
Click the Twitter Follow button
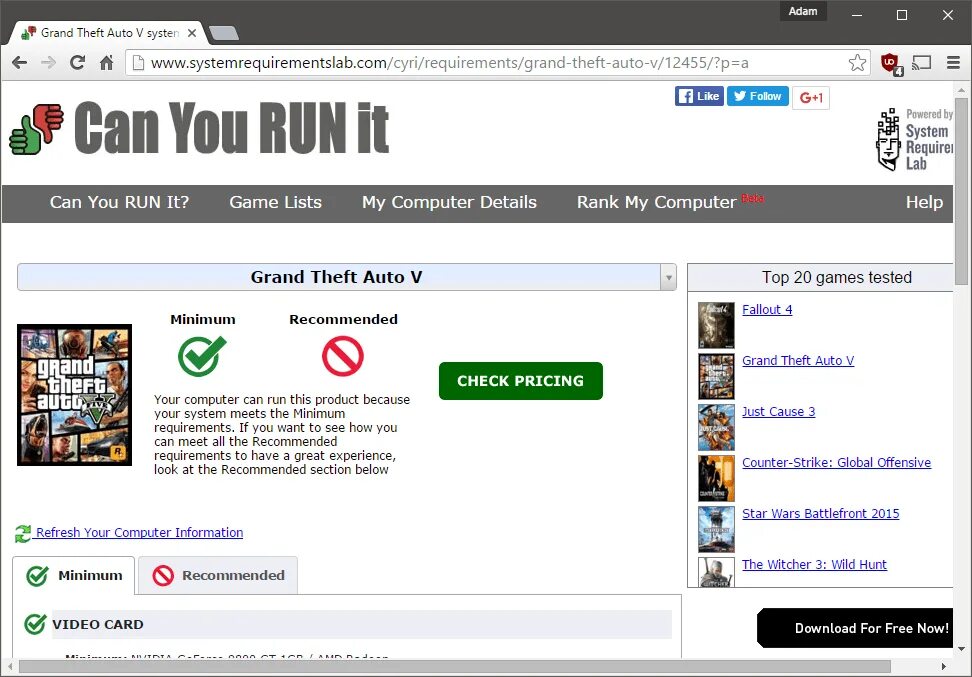click(x=758, y=96)
